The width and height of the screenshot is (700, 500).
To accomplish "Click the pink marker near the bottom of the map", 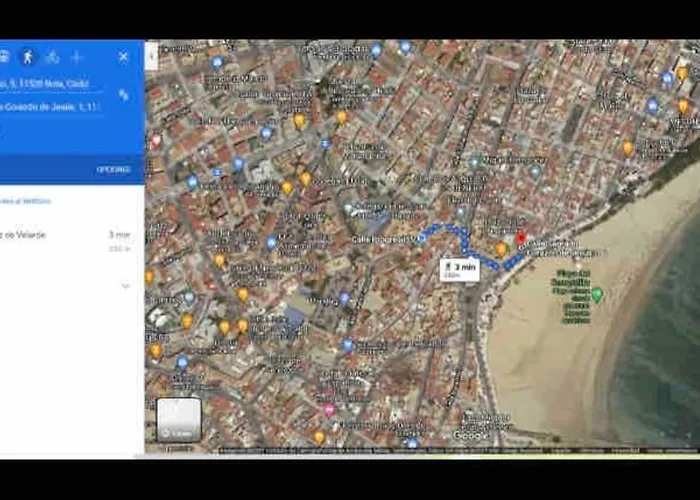I will [x=329, y=410].
